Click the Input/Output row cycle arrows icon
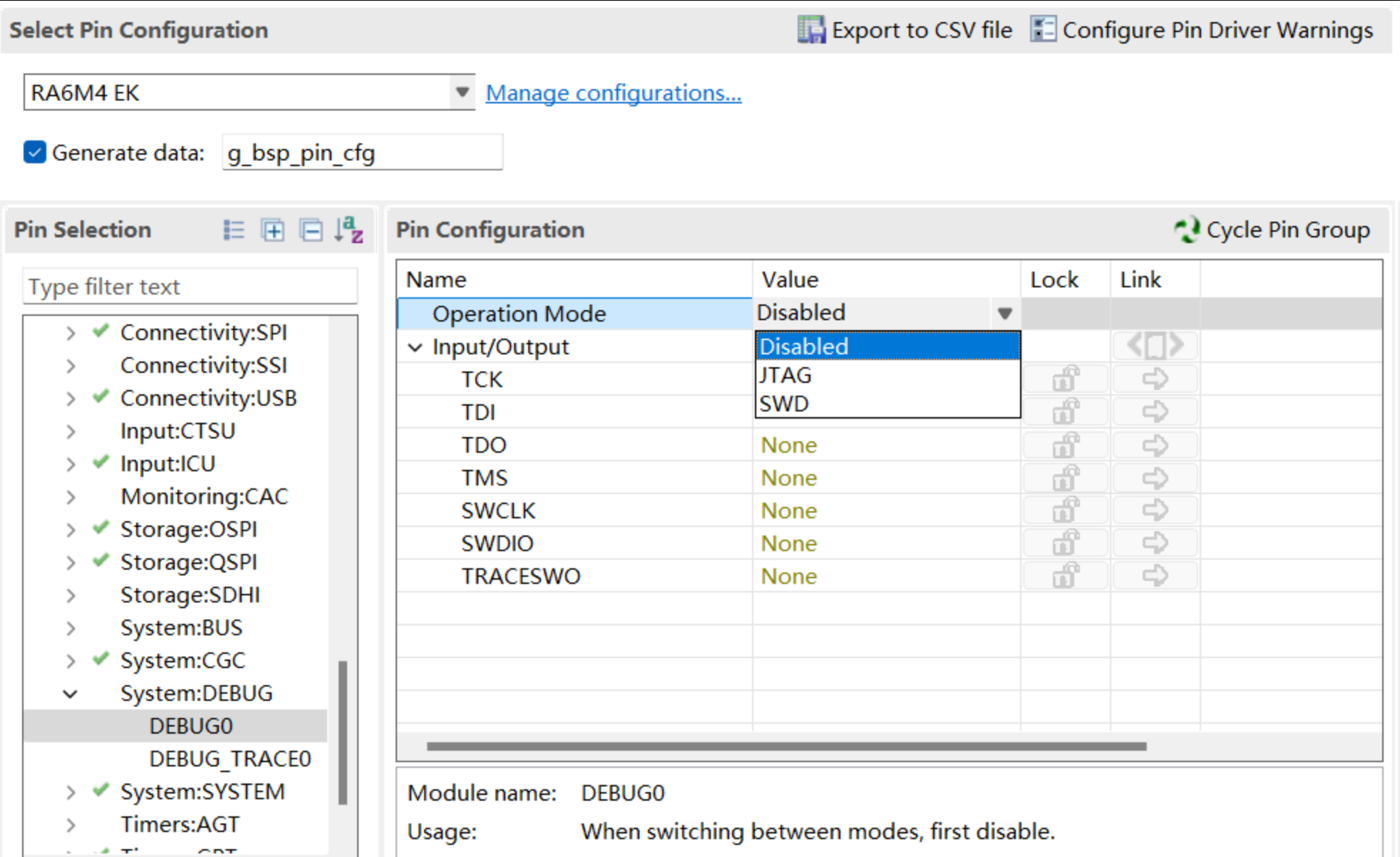Image resolution: width=1400 pixels, height=857 pixels. click(1155, 346)
